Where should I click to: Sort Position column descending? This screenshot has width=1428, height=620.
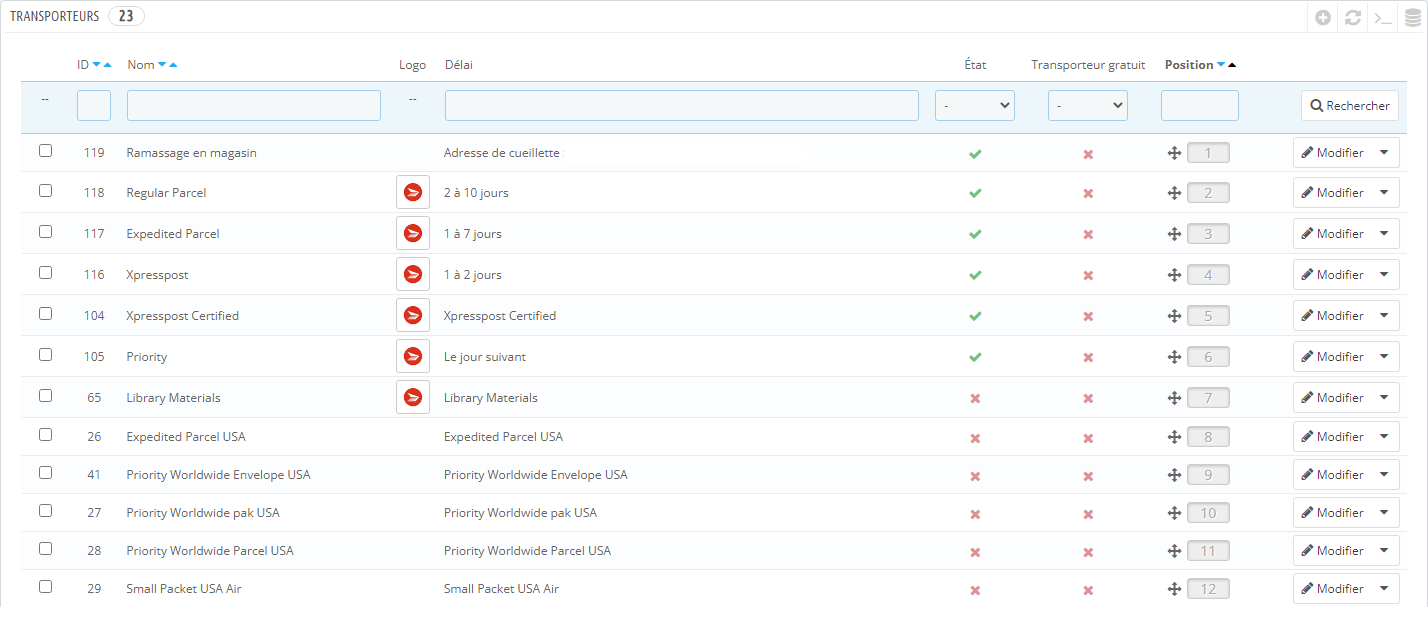[x=1221, y=65]
